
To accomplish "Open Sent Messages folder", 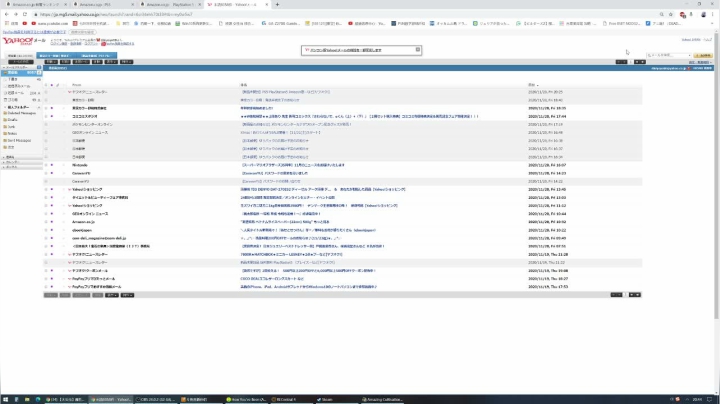I will [x=19, y=140].
